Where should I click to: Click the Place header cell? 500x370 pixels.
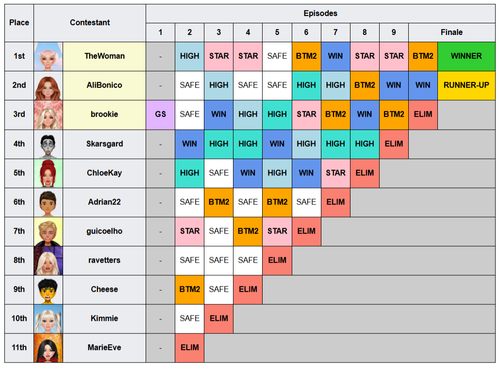pyautogui.click(x=19, y=23)
